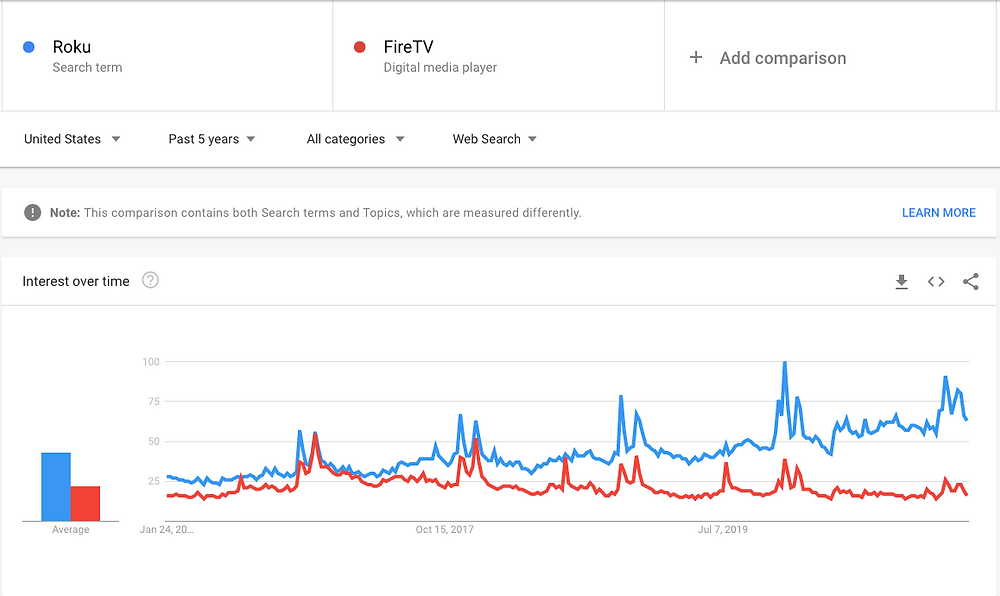Image resolution: width=1000 pixels, height=596 pixels.
Task: Open the embed code icon
Action: 936,282
